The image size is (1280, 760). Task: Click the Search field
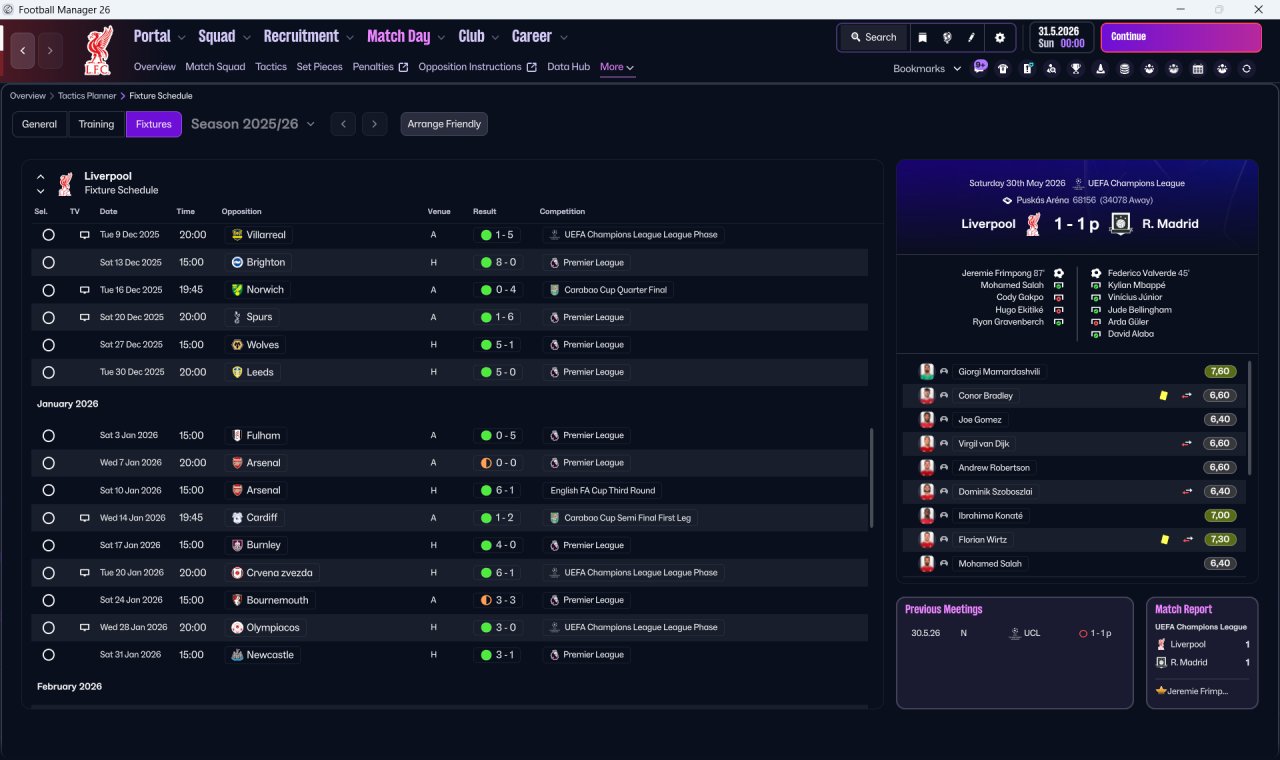pos(874,37)
